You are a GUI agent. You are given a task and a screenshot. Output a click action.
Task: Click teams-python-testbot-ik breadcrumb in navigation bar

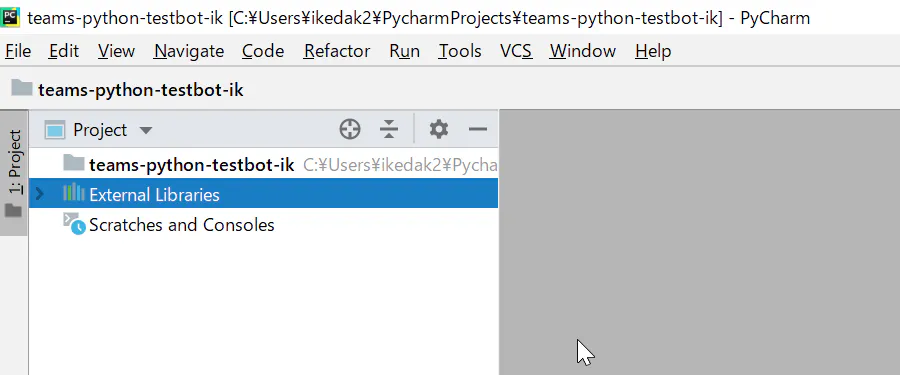141,90
